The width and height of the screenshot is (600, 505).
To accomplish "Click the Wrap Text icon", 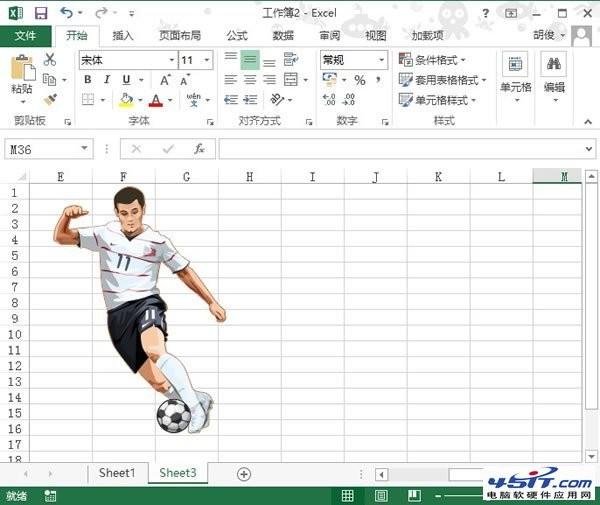I will click(291, 60).
